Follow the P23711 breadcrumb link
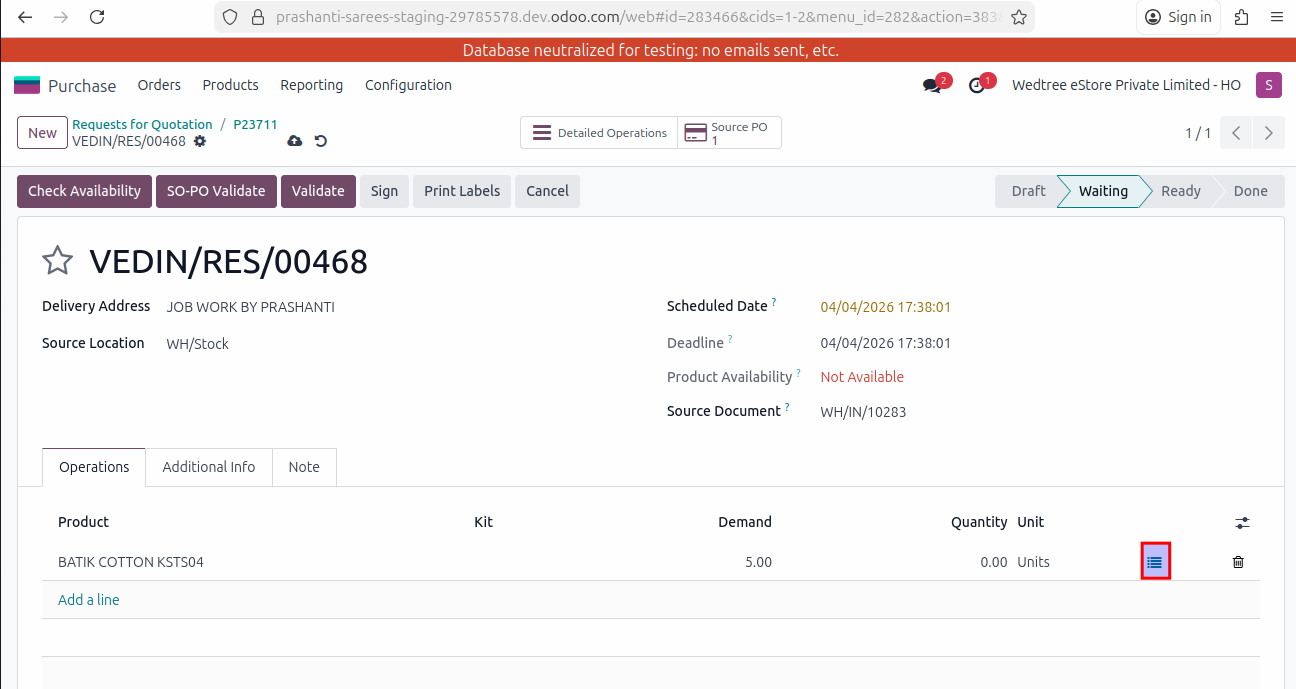This screenshot has height=689, width=1296. [x=255, y=125]
